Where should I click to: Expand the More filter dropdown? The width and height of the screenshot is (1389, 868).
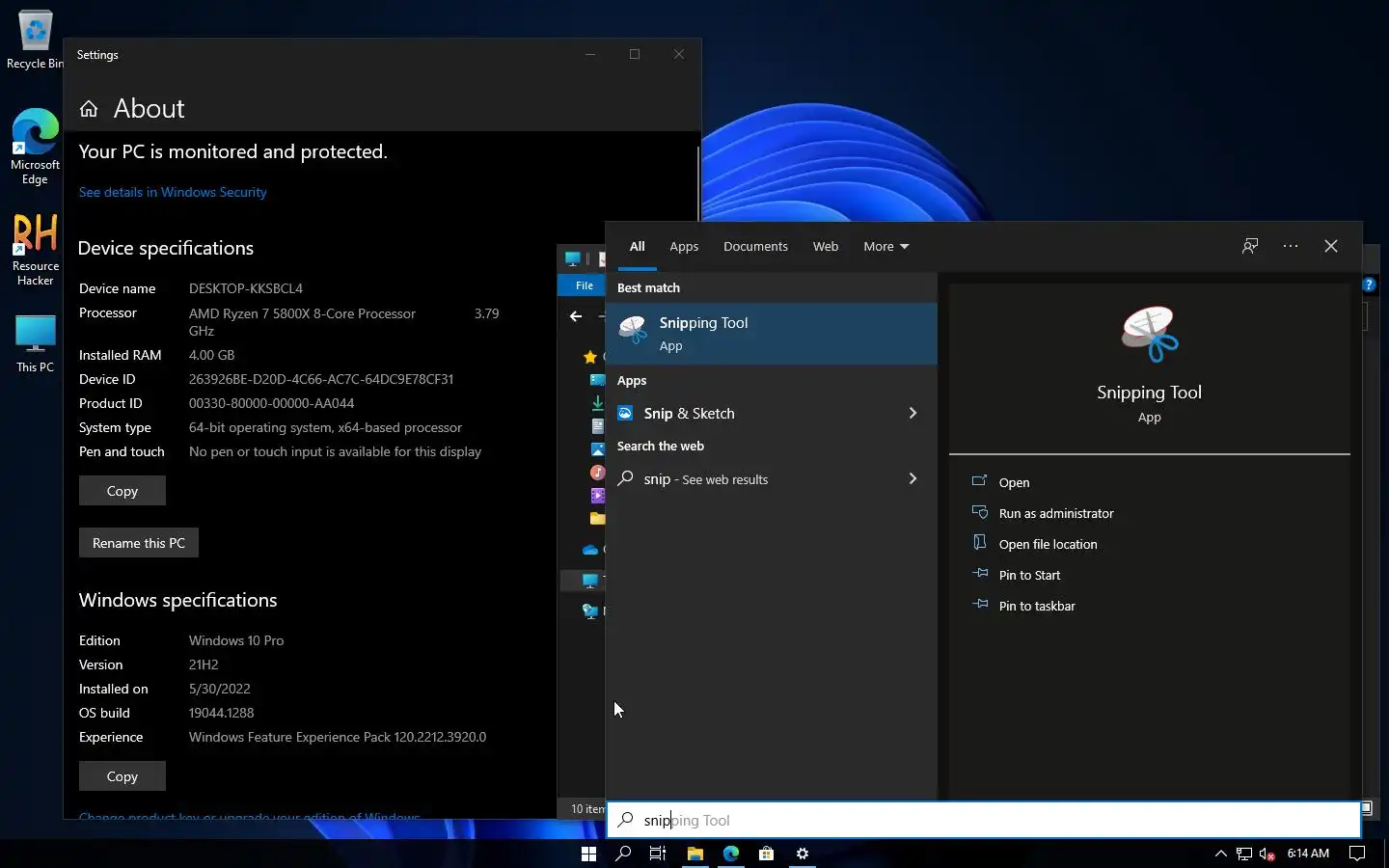[x=886, y=247]
